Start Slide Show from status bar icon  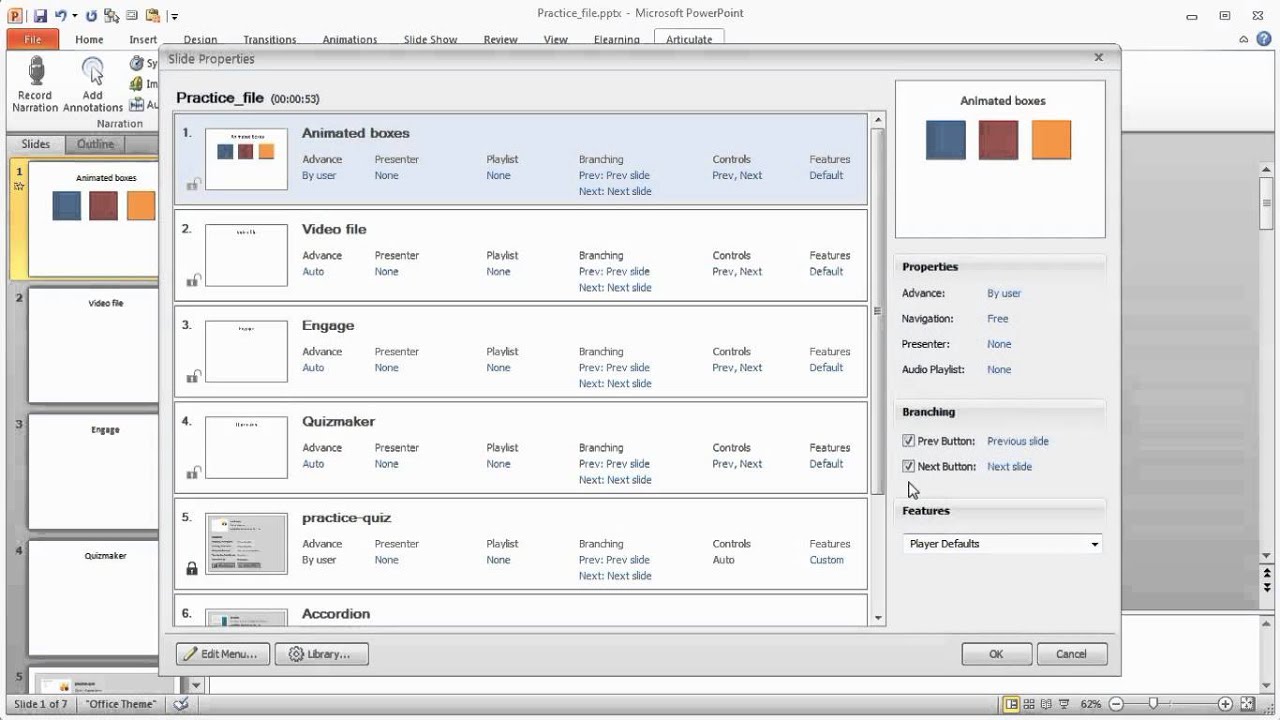[x=1064, y=704]
